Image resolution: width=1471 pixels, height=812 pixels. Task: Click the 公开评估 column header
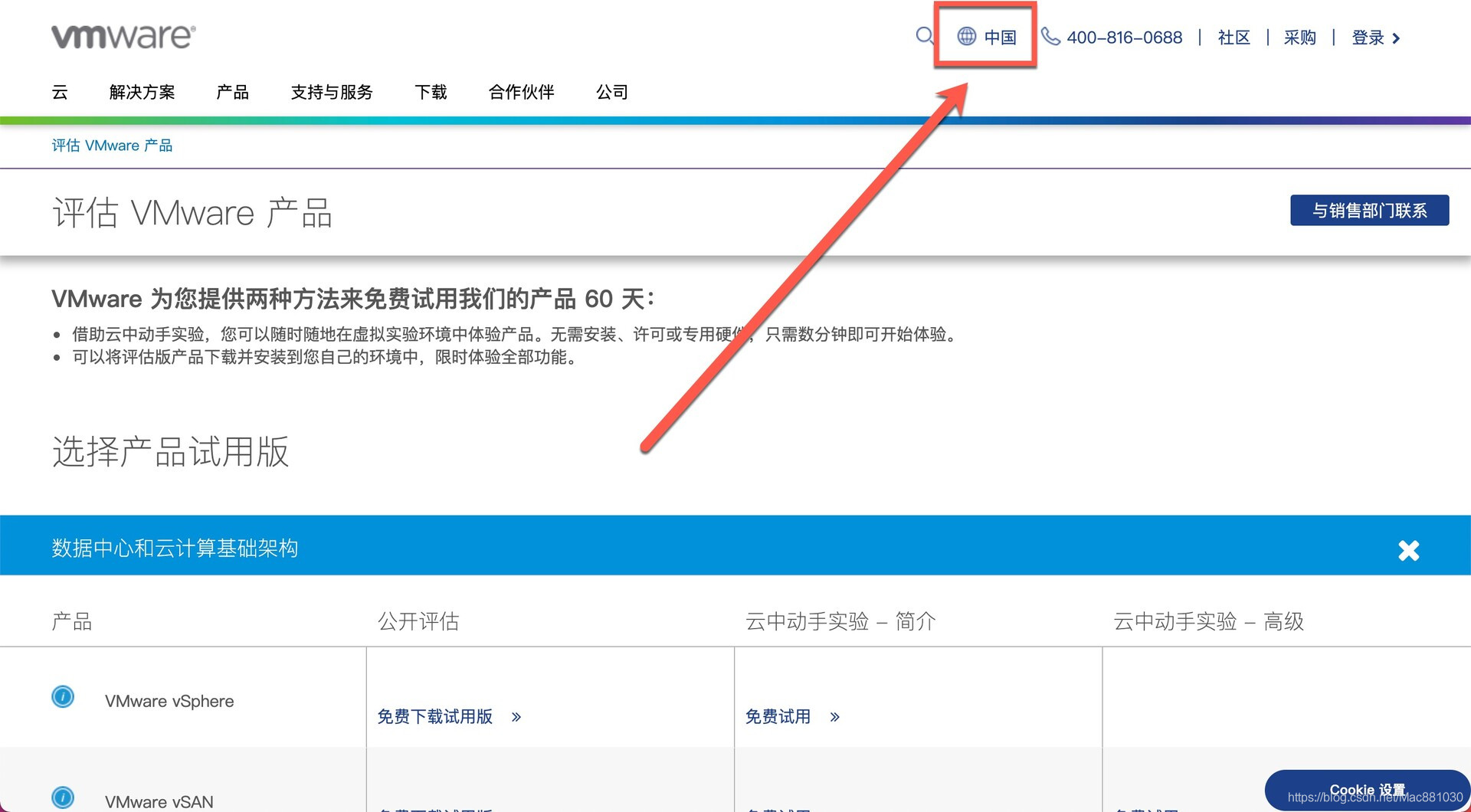pyautogui.click(x=418, y=621)
